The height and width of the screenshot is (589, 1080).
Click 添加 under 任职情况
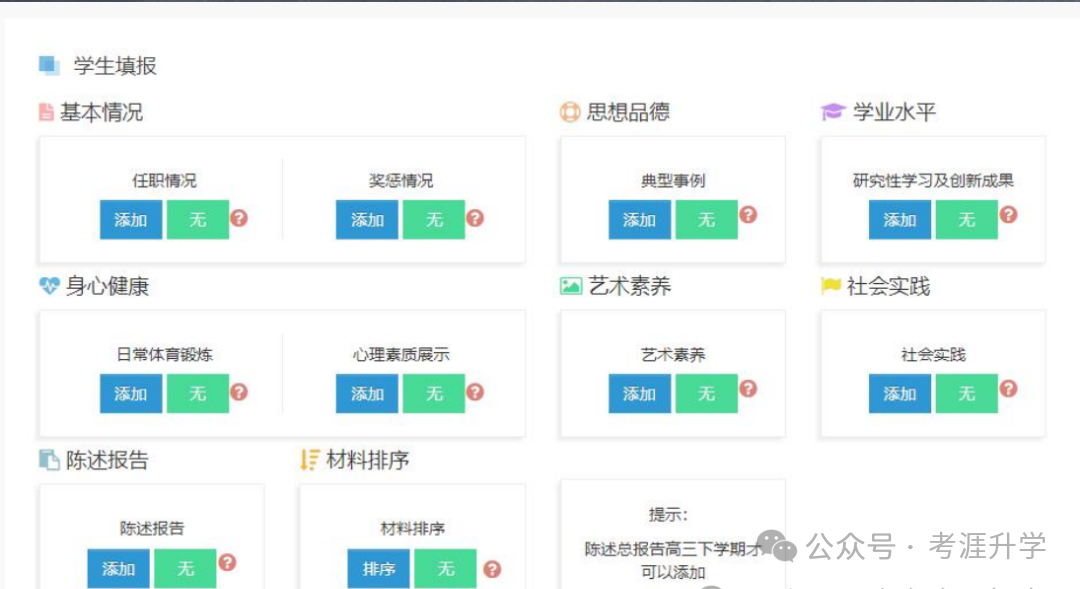130,219
